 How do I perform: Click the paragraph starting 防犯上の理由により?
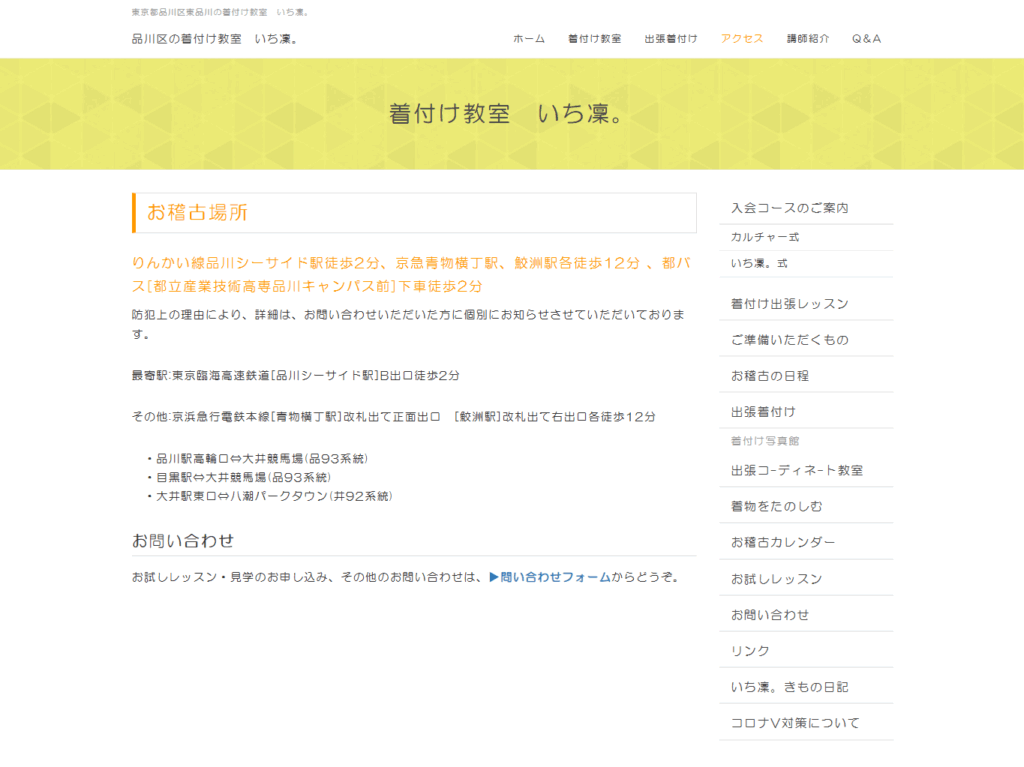(x=408, y=324)
